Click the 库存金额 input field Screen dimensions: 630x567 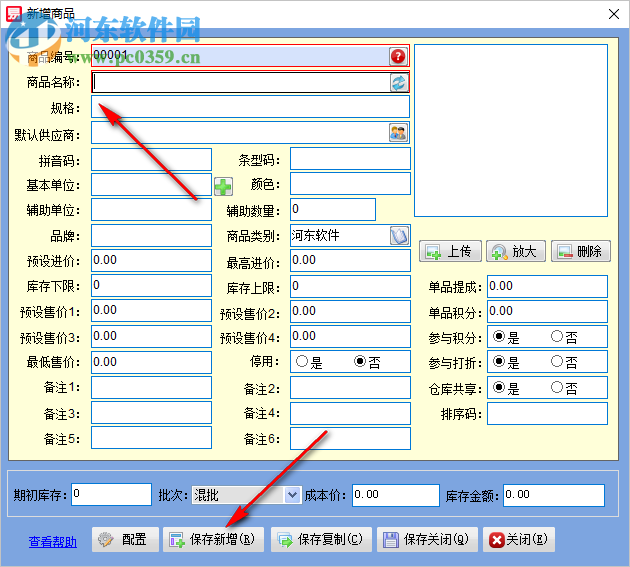pos(554,495)
